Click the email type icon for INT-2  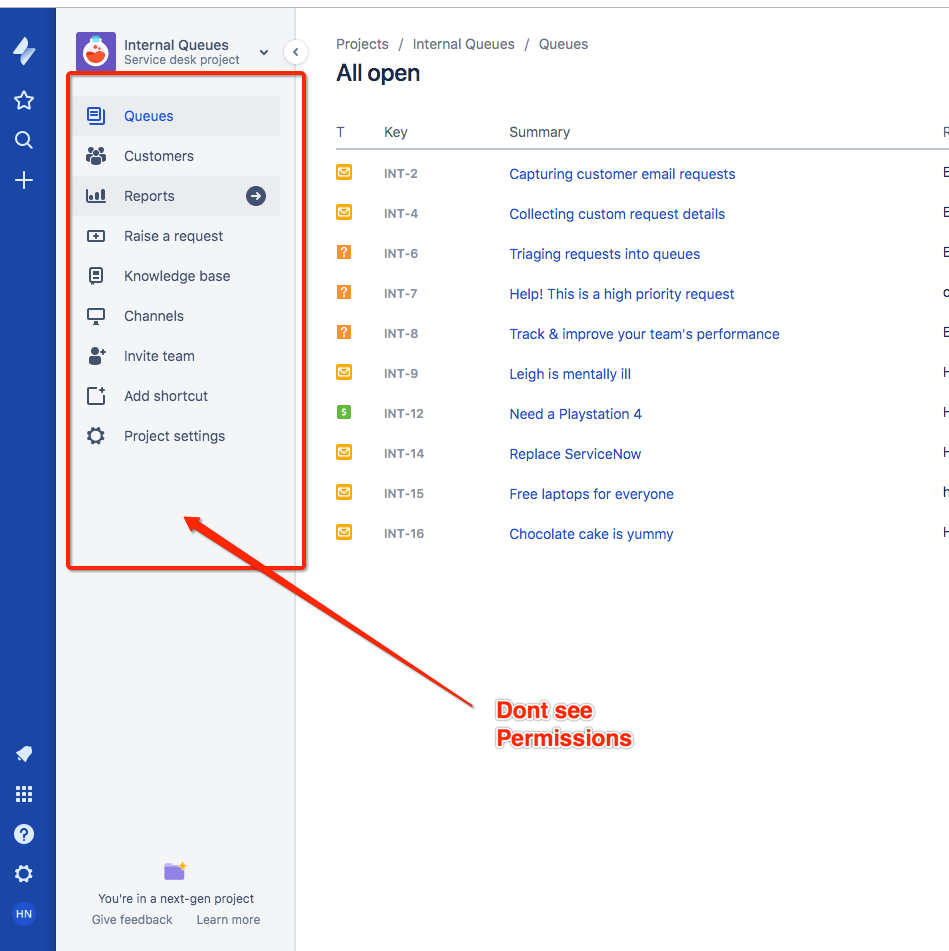click(x=344, y=173)
